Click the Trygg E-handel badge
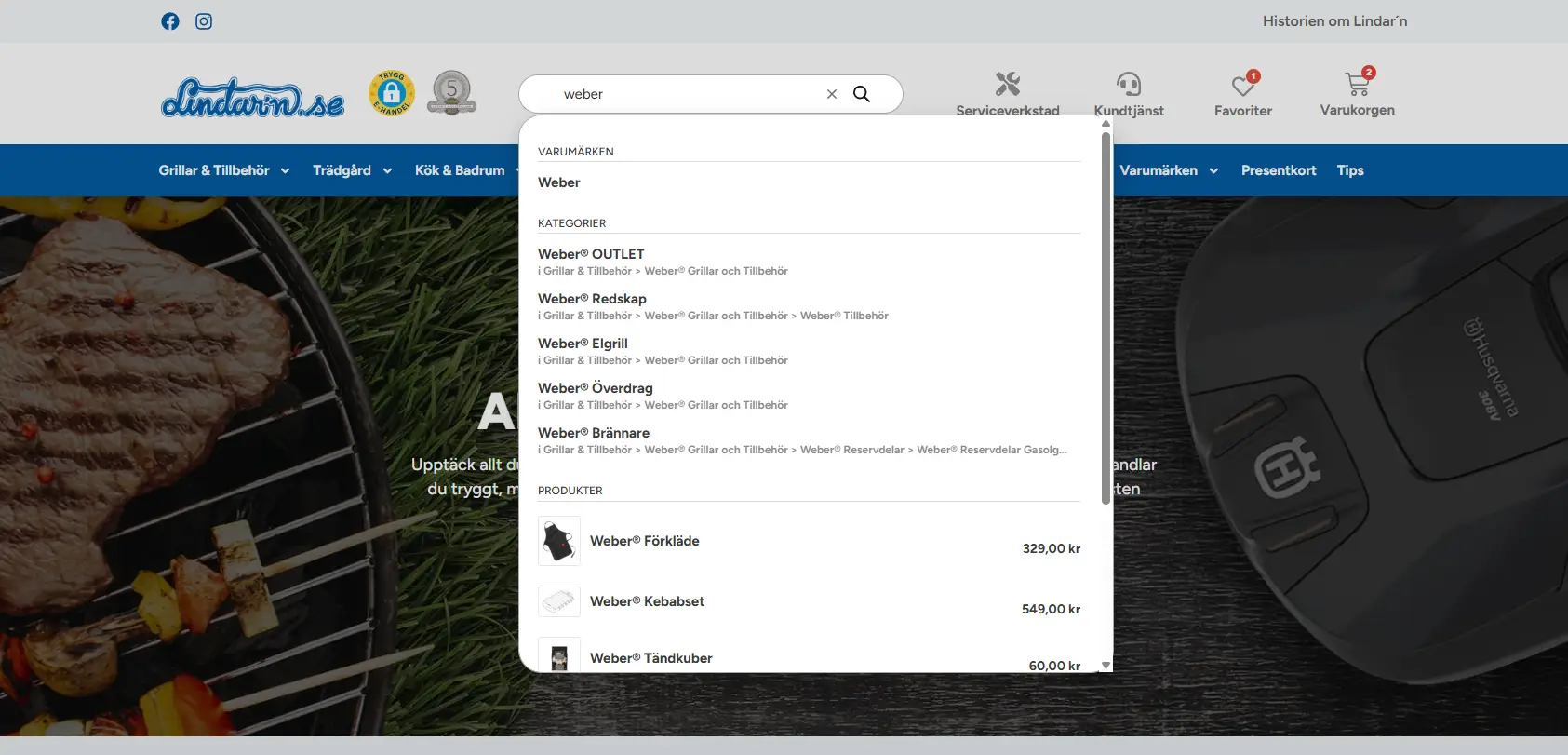1568x755 pixels. click(392, 93)
